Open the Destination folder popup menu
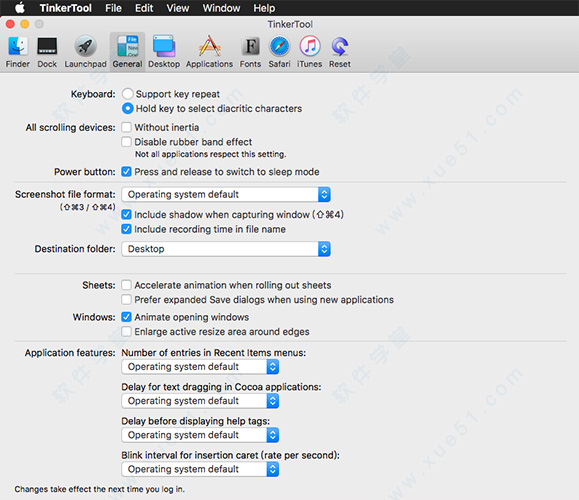579x500 pixels. pyautogui.click(x=226, y=249)
